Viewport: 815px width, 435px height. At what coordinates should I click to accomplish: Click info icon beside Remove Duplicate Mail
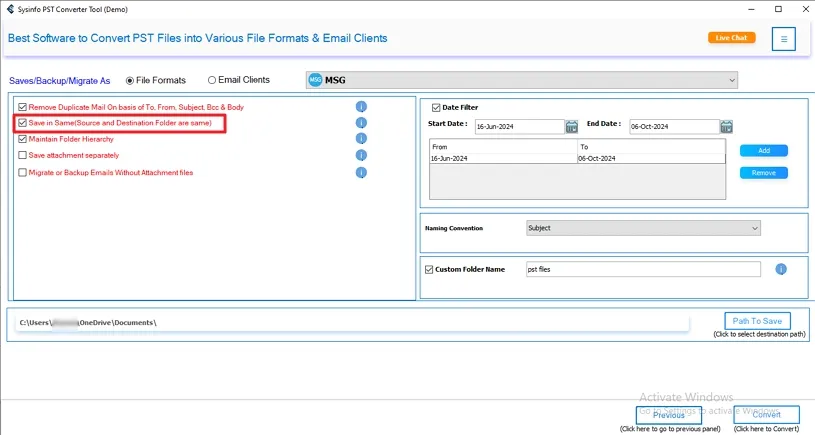point(361,107)
